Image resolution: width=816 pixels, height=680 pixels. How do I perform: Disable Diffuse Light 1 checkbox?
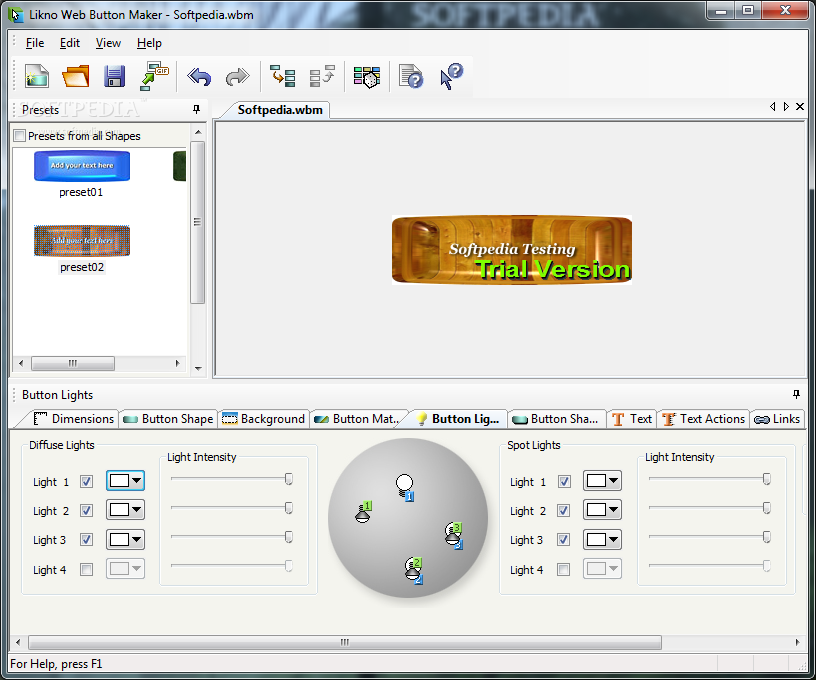point(86,482)
